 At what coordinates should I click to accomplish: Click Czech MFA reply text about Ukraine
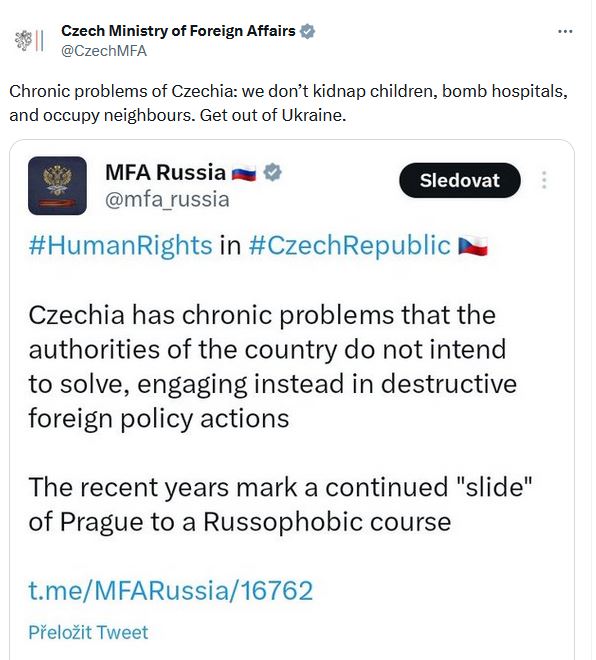click(288, 103)
